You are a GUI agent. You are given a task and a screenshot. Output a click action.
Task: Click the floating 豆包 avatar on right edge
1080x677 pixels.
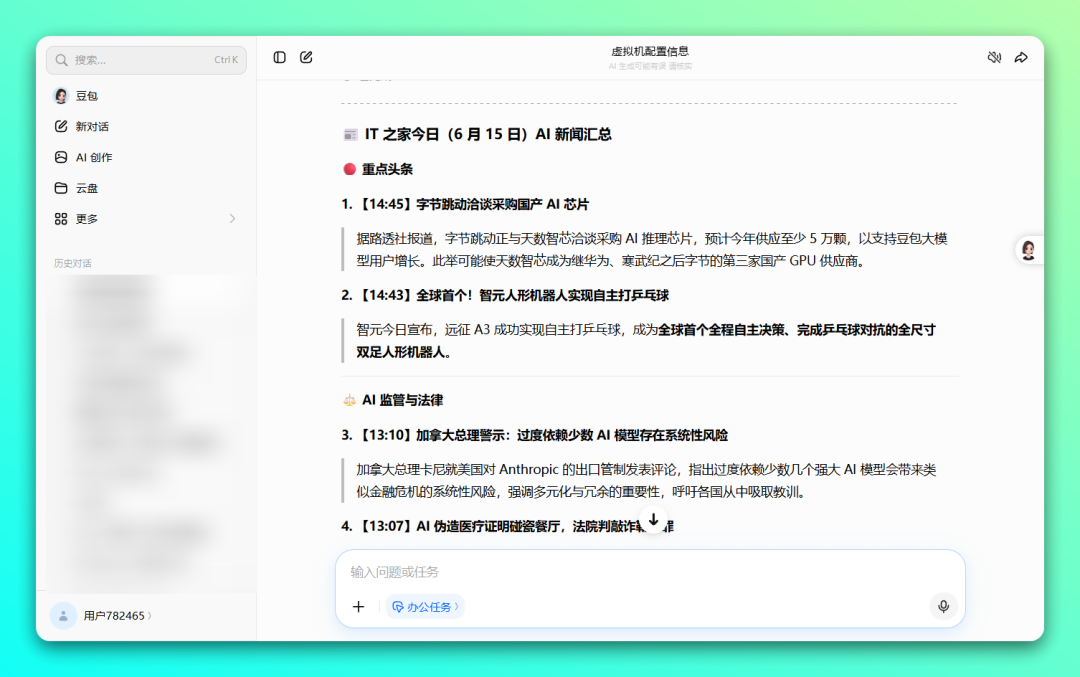tap(1028, 250)
